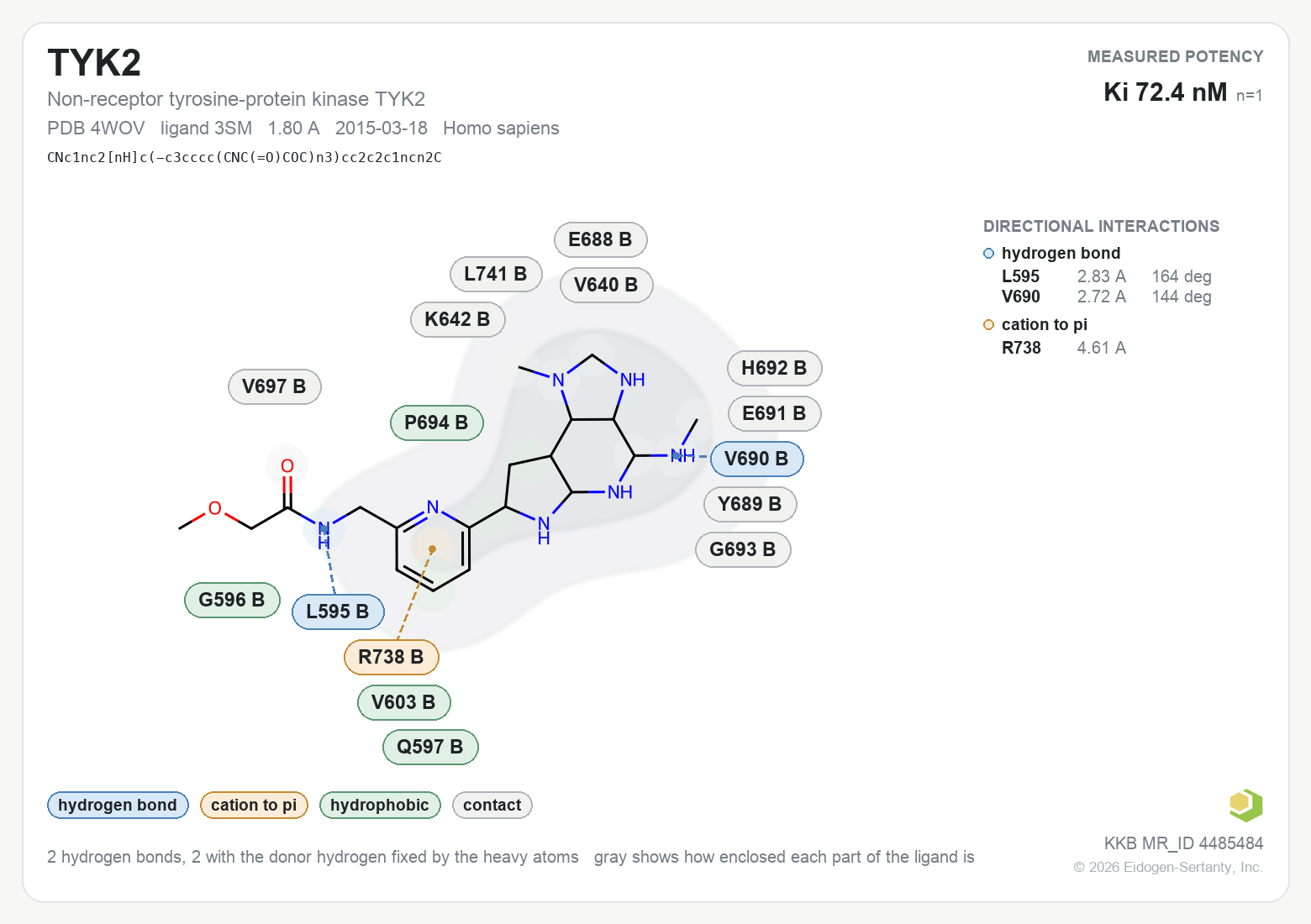1311x924 pixels.
Task: Select the E691 B residue label
Action: 774,413
